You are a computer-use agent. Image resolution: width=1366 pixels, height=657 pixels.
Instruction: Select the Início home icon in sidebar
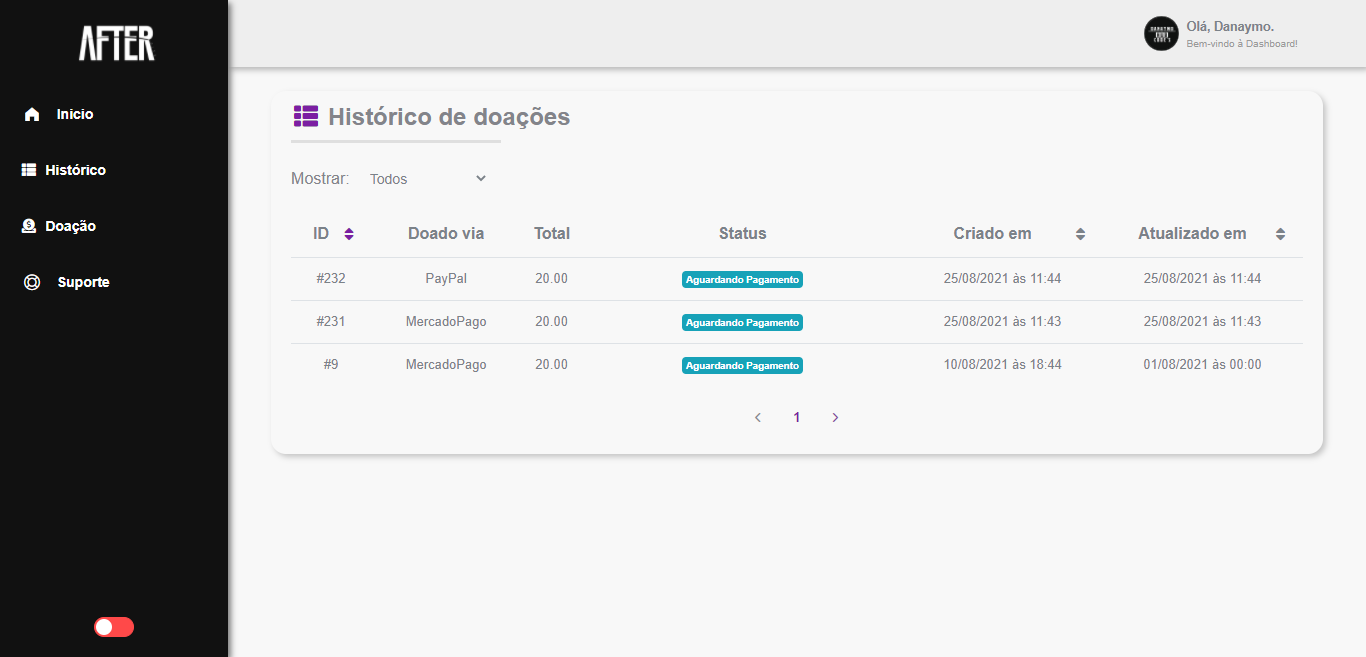(31, 113)
